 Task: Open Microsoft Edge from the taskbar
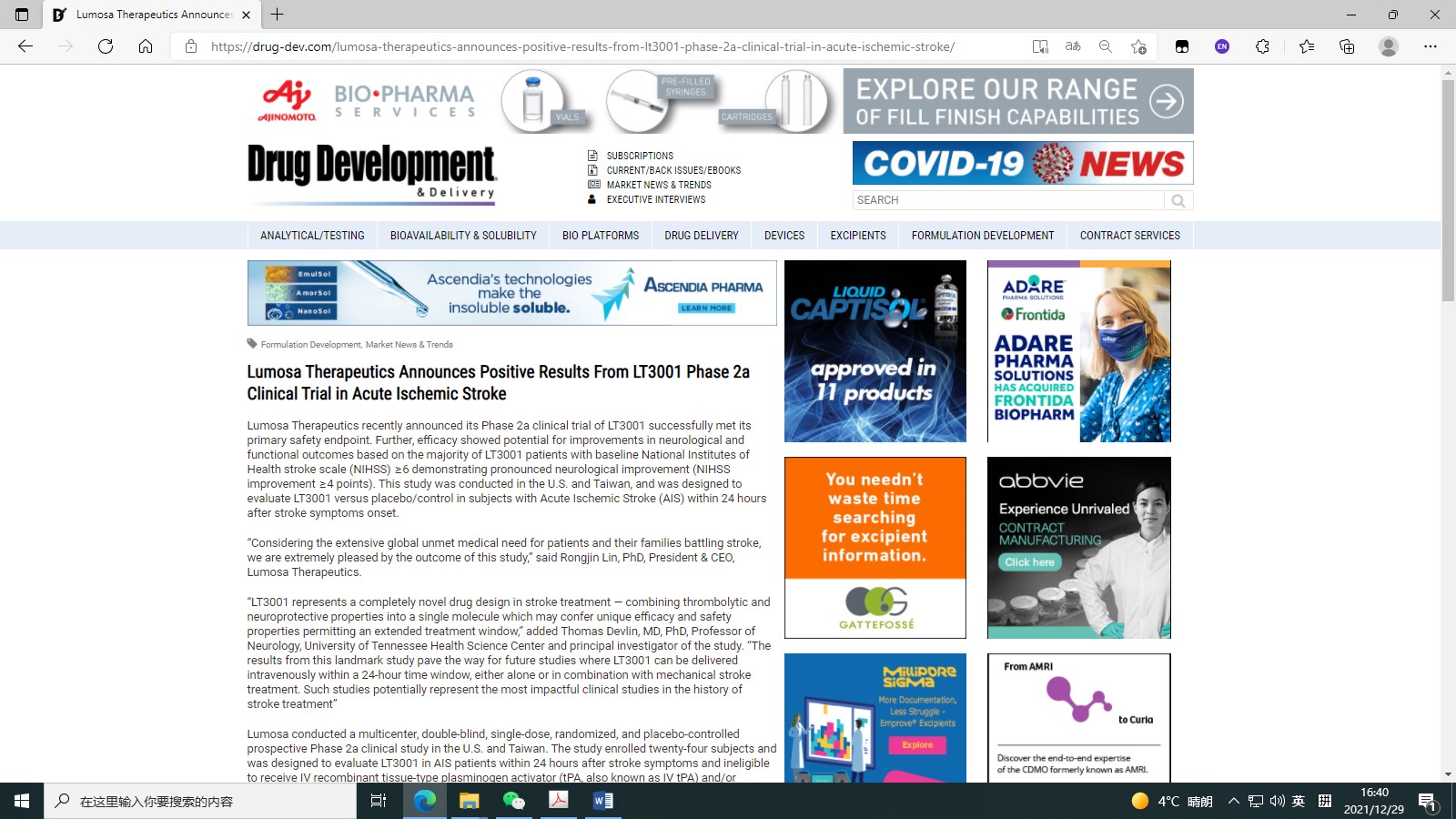(x=424, y=801)
